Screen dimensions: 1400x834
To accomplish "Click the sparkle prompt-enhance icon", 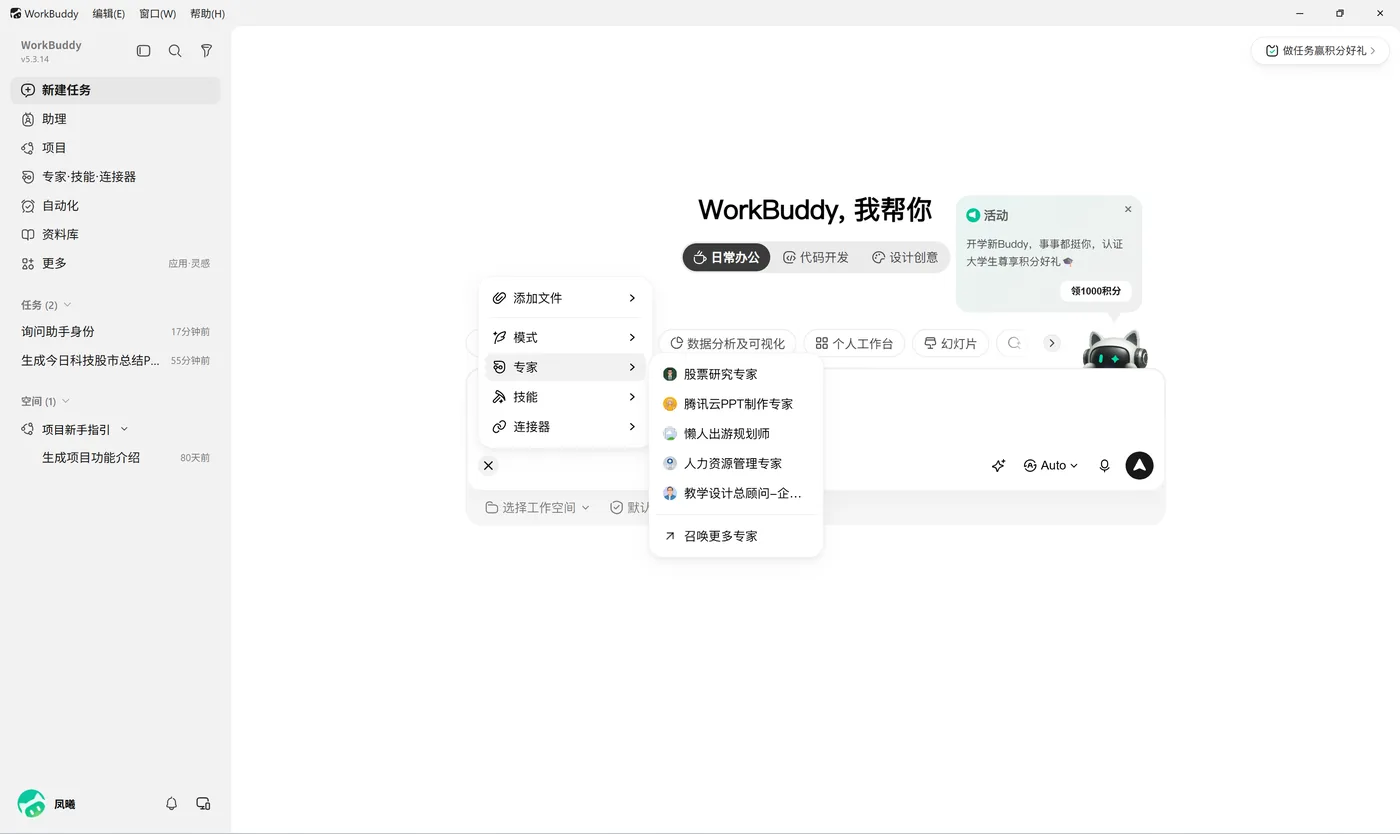I will coord(998,466).
